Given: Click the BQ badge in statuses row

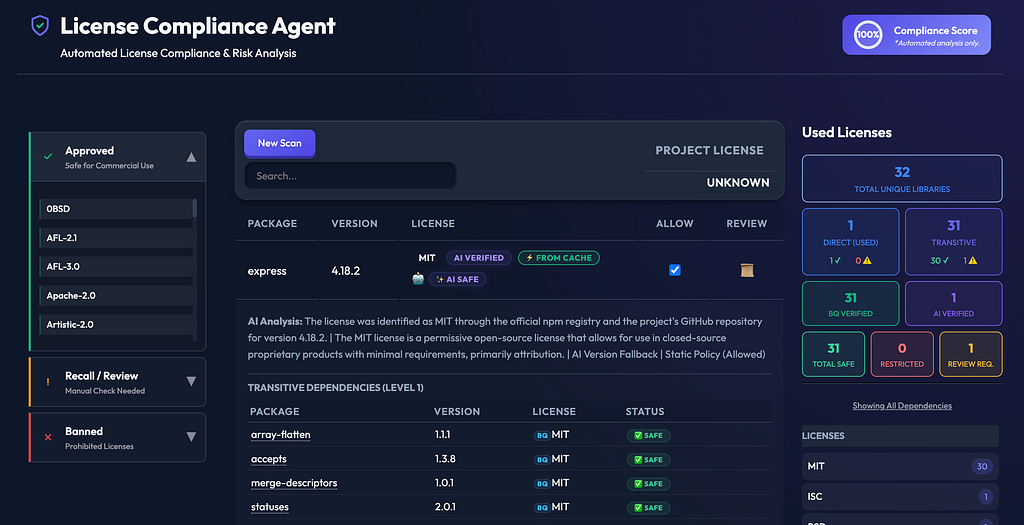Looking at the screenshot, I should 542,507.
